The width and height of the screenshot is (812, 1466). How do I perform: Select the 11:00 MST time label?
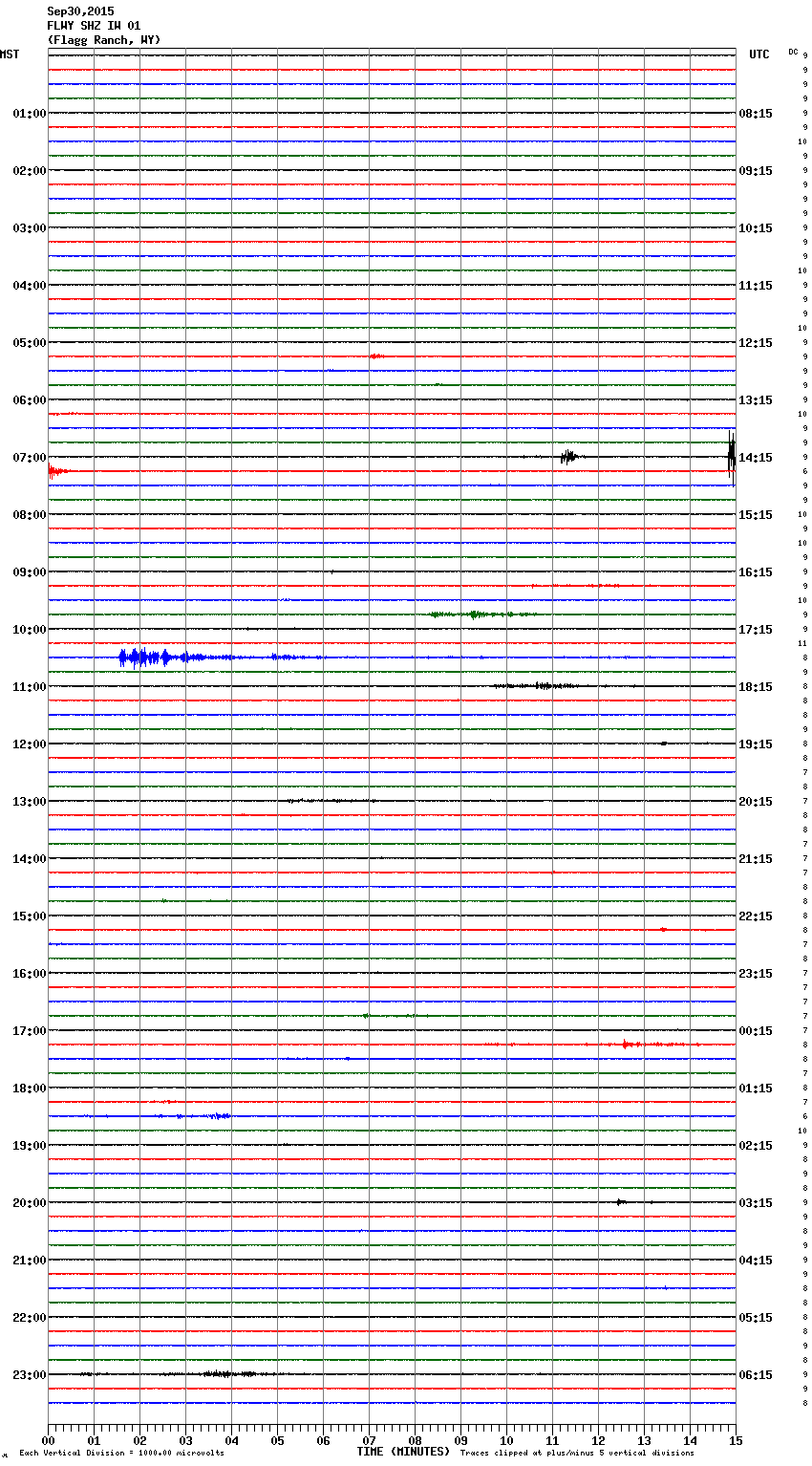[x=30, y=687]
